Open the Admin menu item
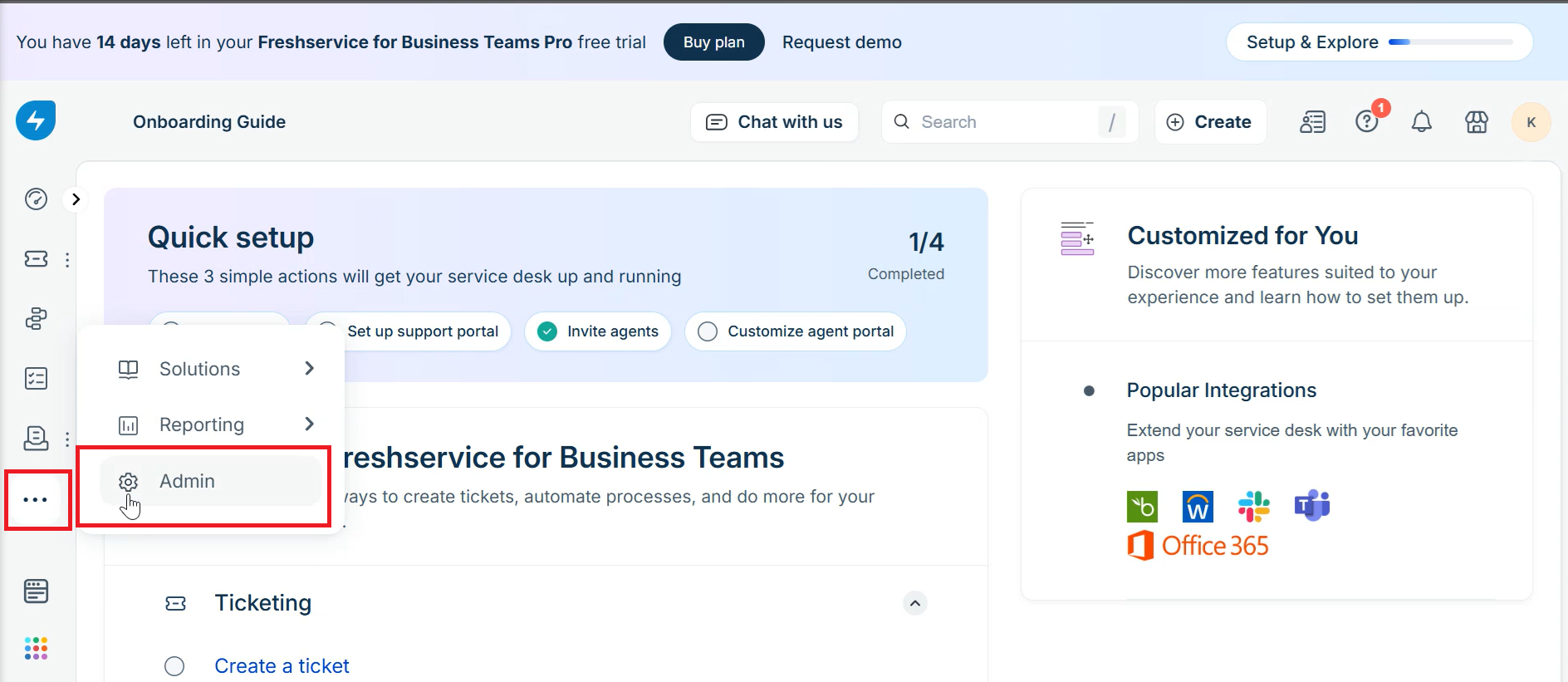 pyautogui.click(x=211, y=481)
